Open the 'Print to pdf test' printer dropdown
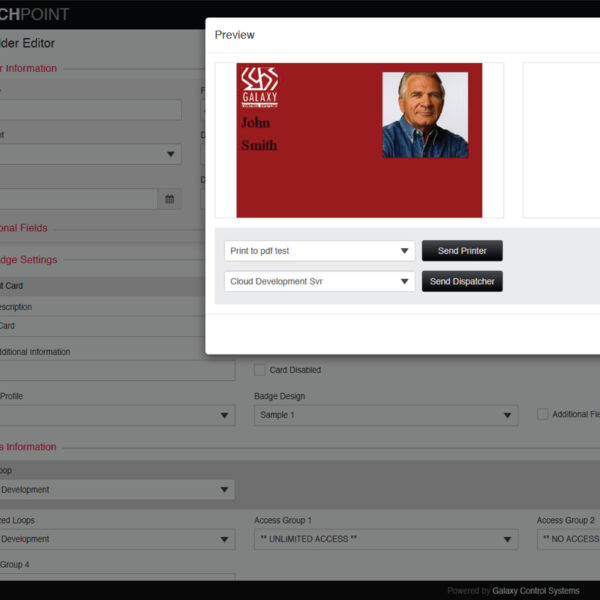Screen dimensions: 600x600 (319, 251)
